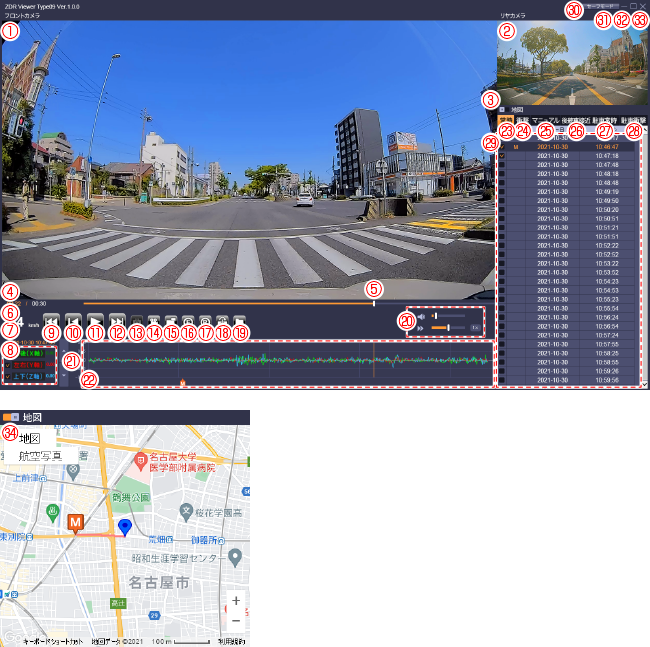Click the blue location pin on map

(125, 526)
